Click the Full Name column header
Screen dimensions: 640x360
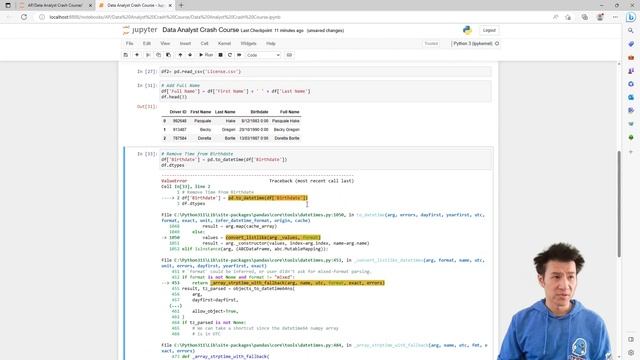pos(289,111)
